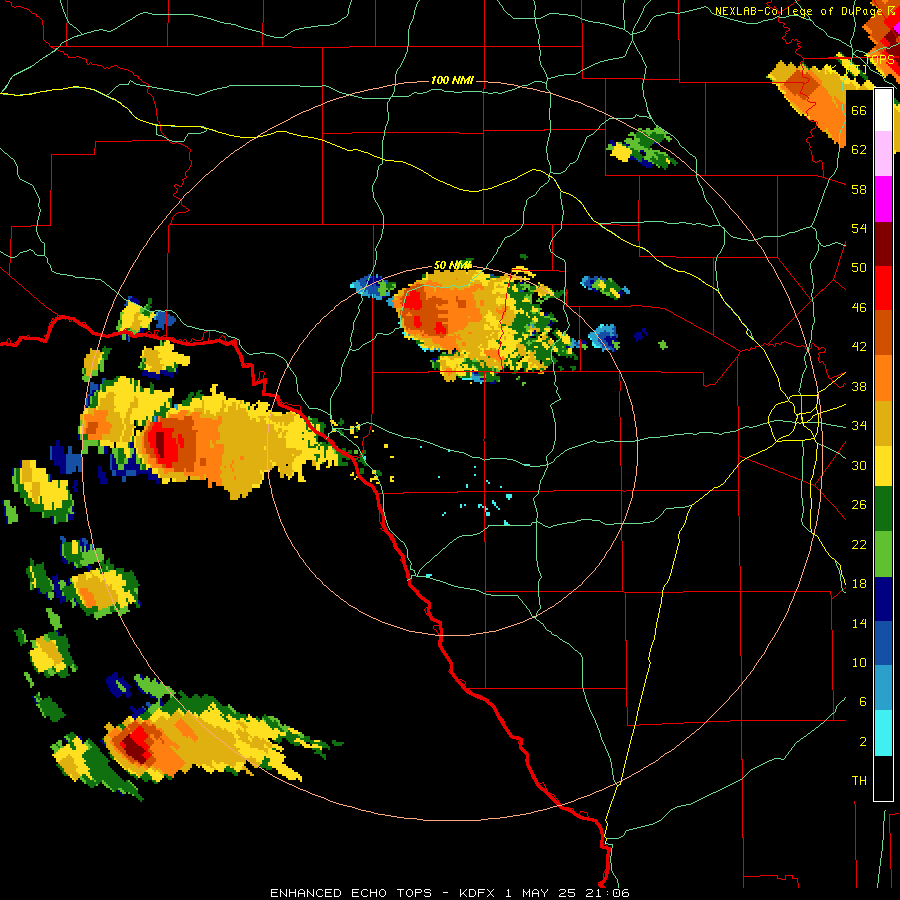Click the 50 NMI range ring label

pyautogui.click(x=453, y=265)
